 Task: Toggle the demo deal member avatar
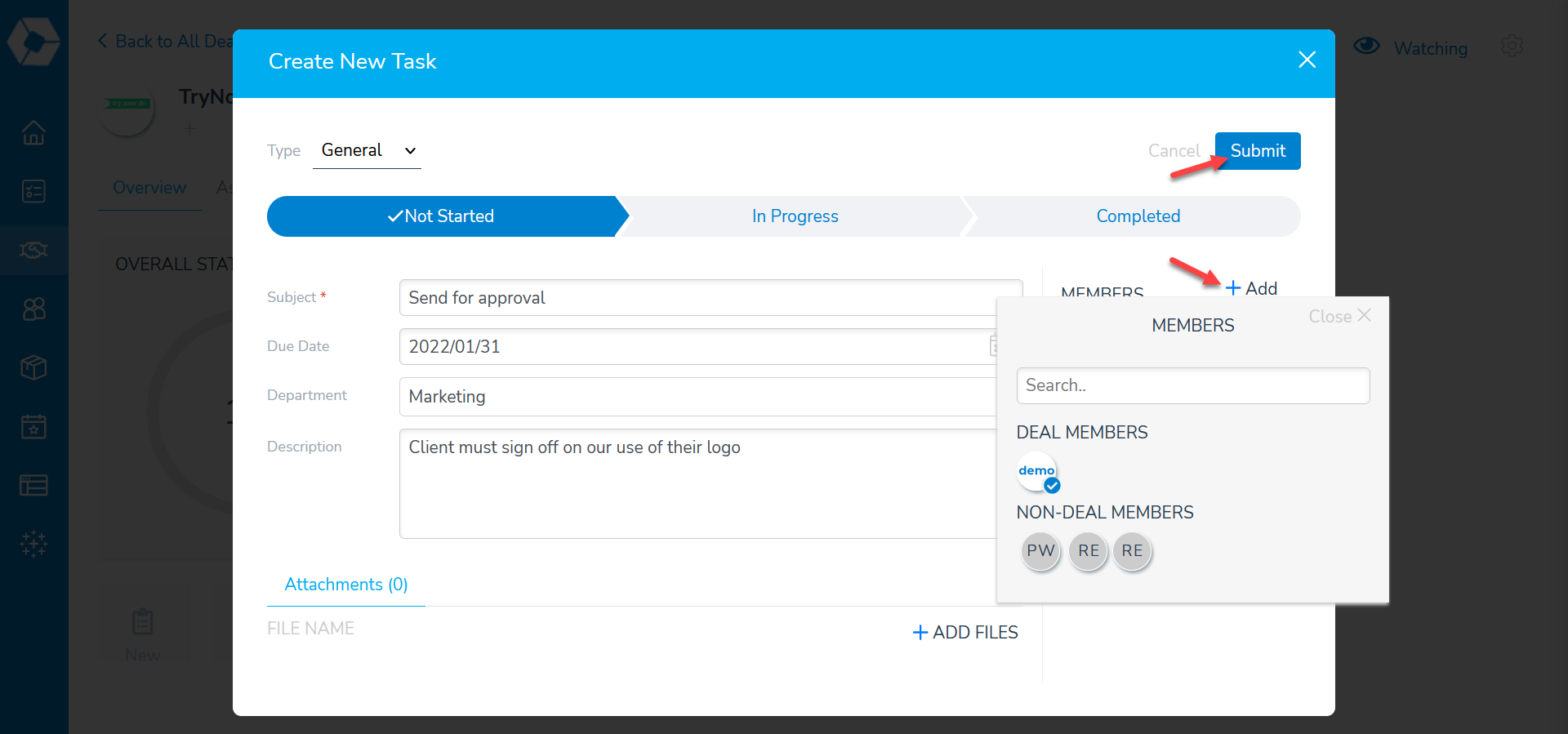tap(1037, 472)
